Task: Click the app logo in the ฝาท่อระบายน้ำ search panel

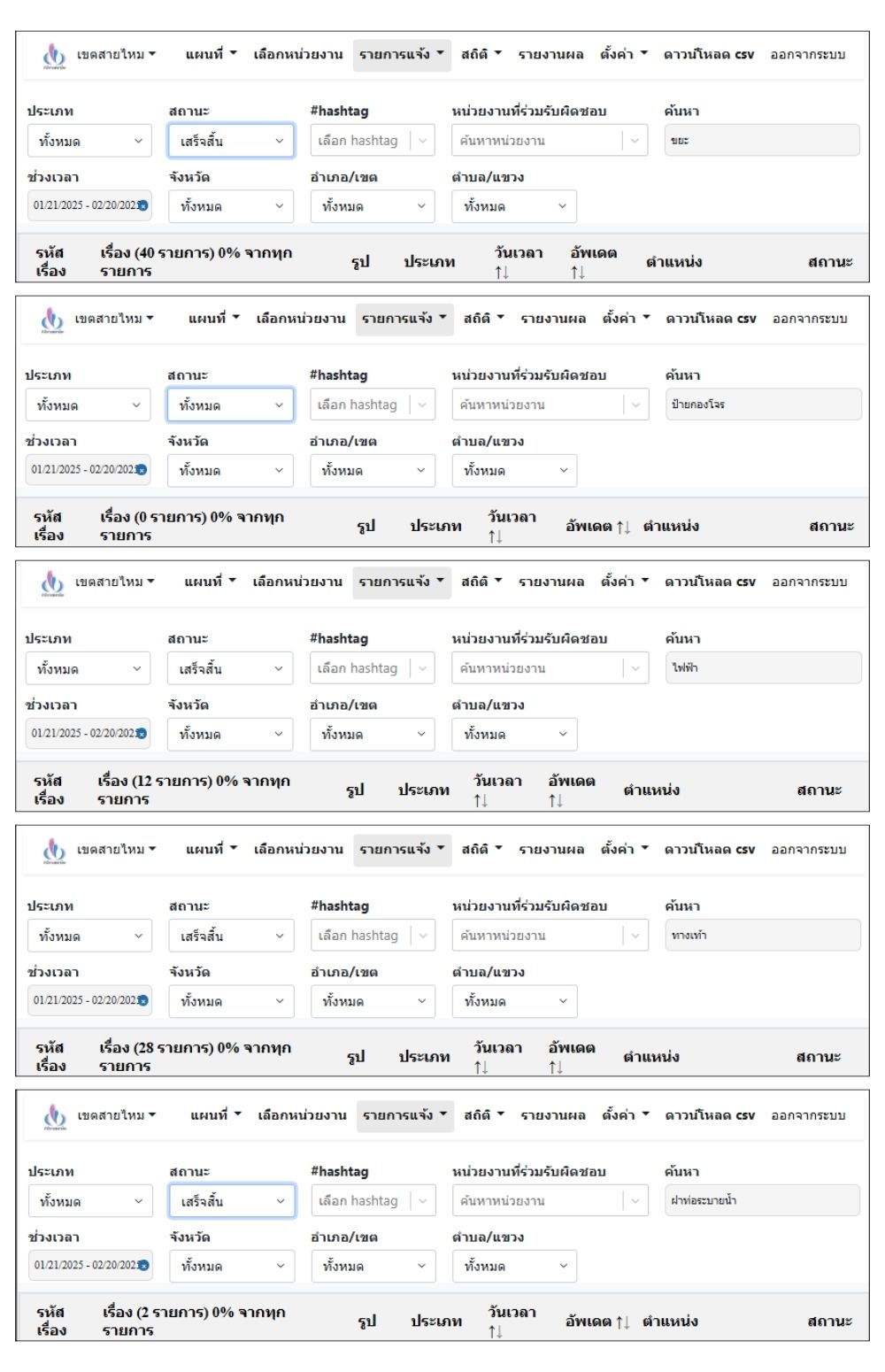Action: point(55,1116)
